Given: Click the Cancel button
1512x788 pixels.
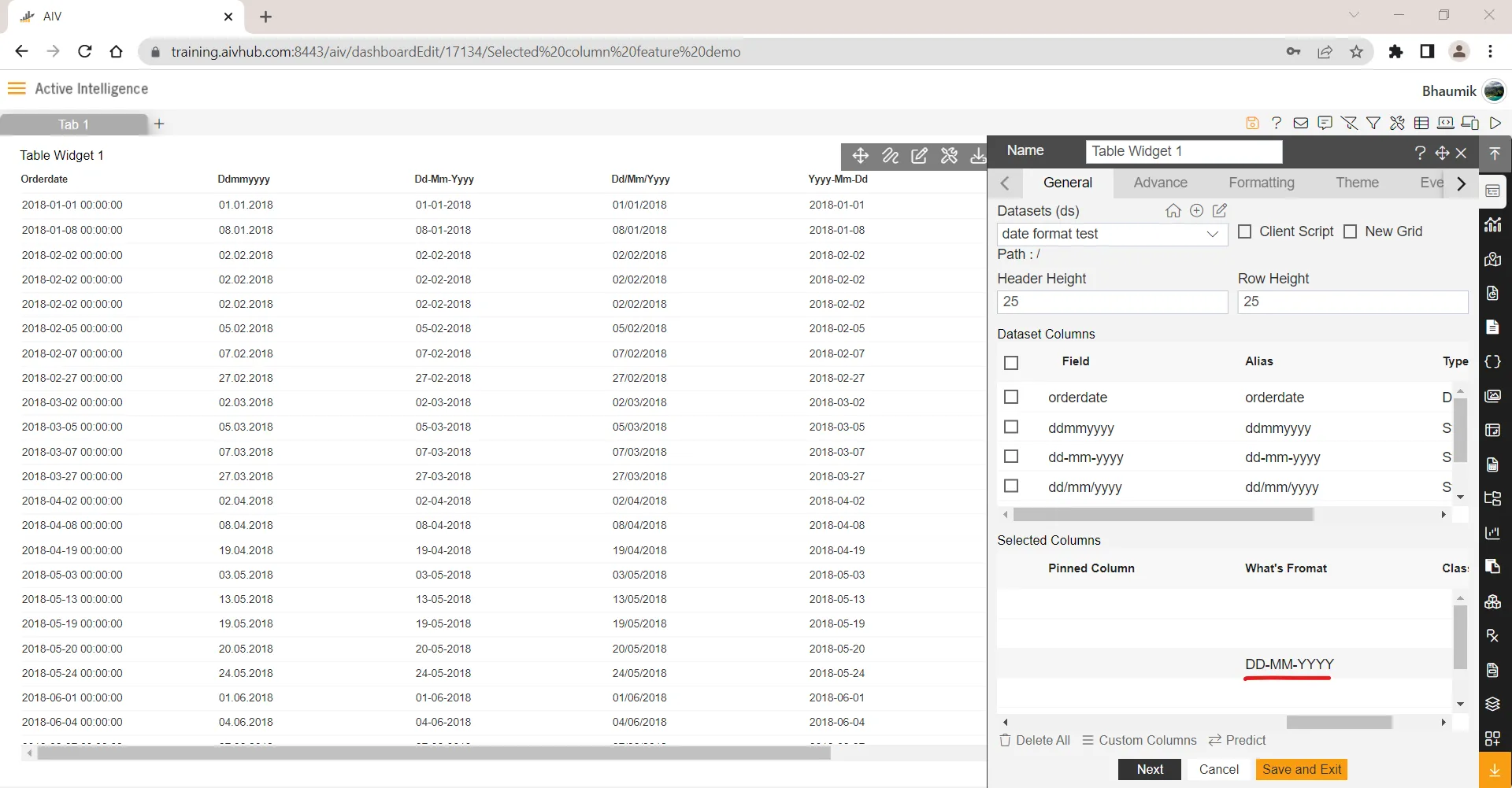Looking at the screenshot, I should pyautogui.click(x=1219, y=769).
